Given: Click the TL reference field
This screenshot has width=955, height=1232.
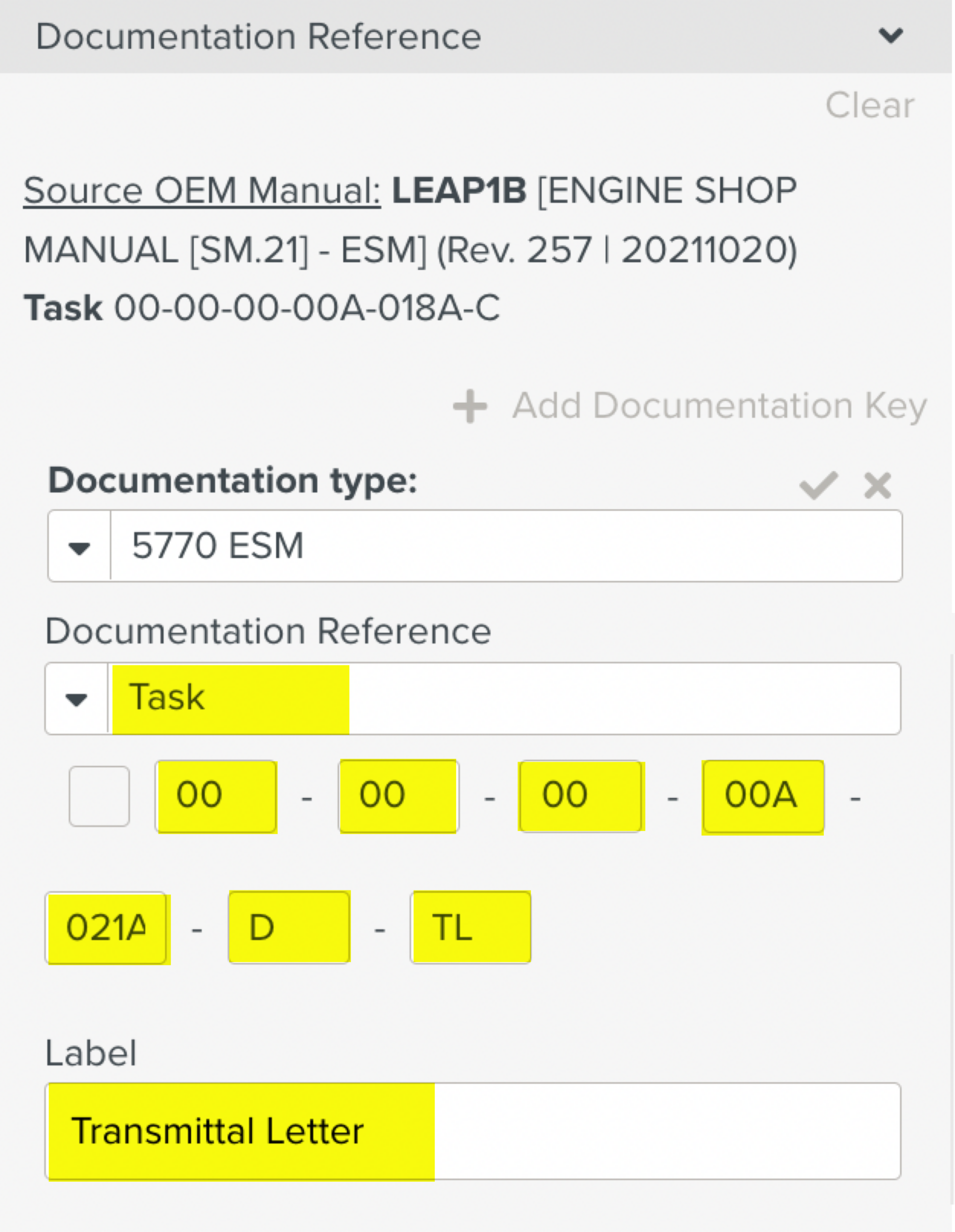Looking at the screenshot, I should click(x=471, y=927).
